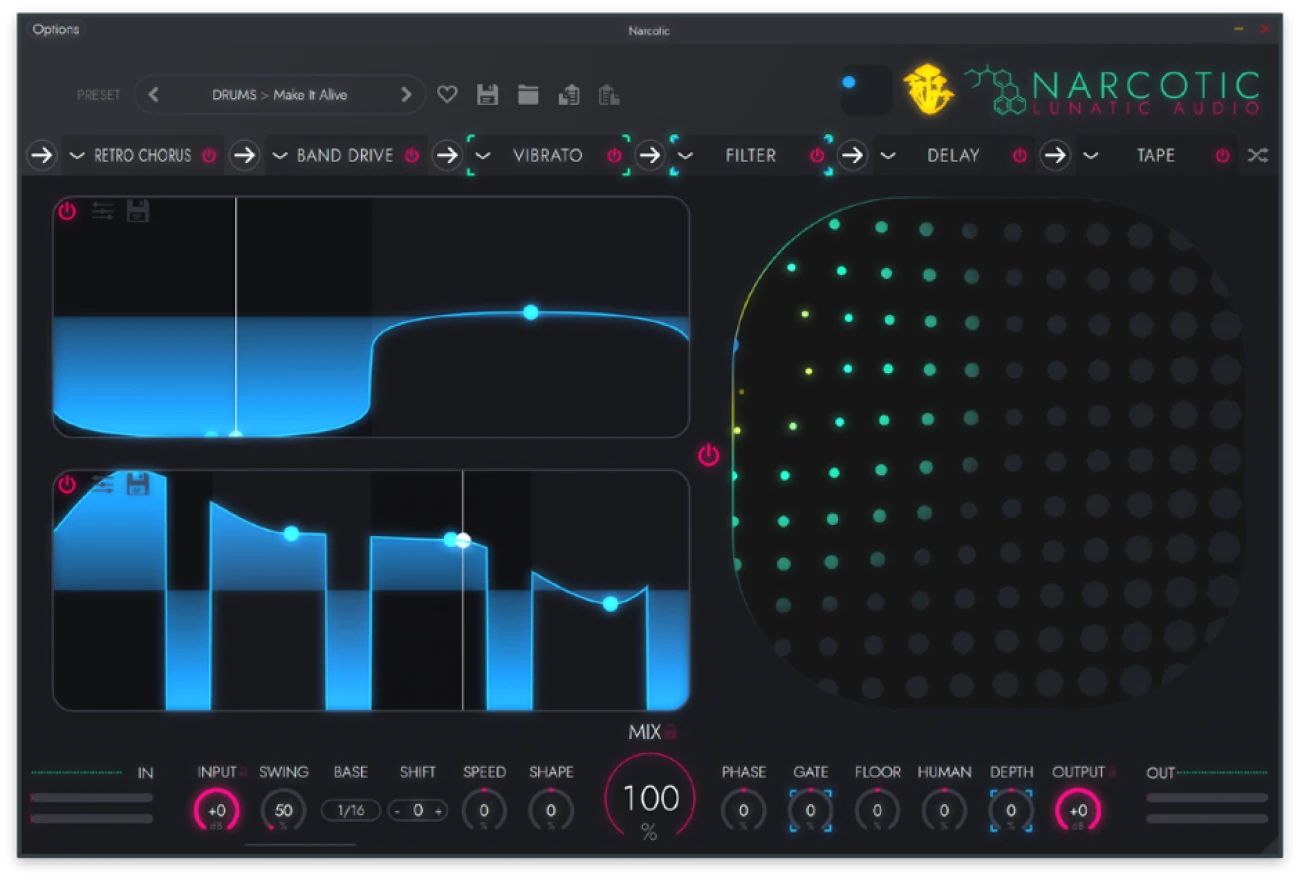1300x880 pixels.
Task: Click the copy settings icon near presets
Action: pos(569,95)
